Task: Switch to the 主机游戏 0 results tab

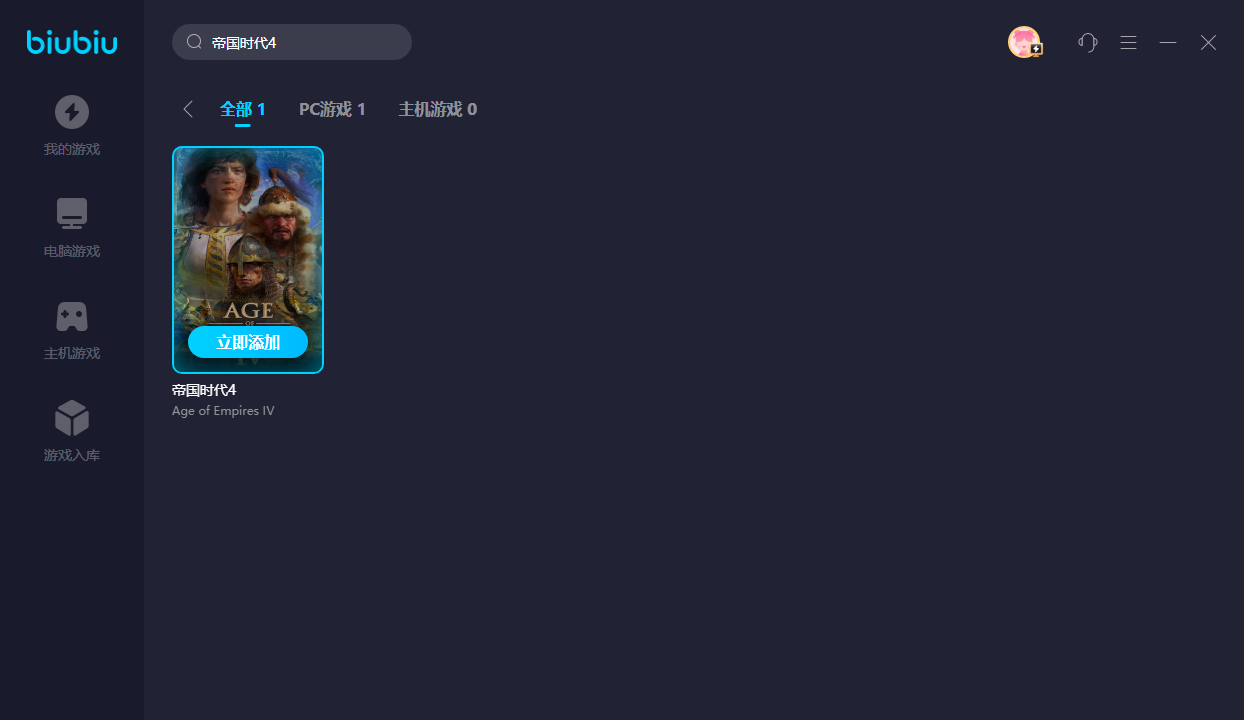Action: [x=437, y=109]
